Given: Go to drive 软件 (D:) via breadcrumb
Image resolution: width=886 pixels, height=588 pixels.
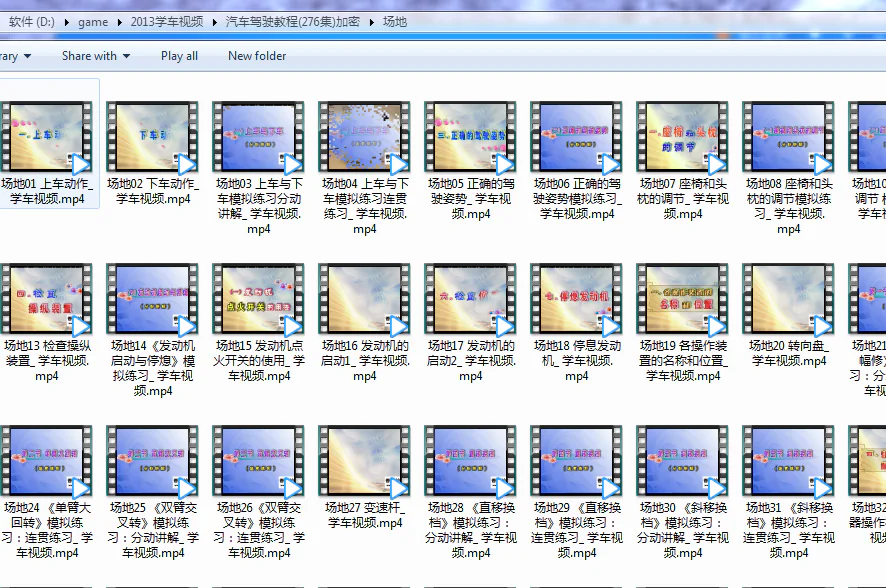Looking at the screenshot, I should [x=30, y=21].
